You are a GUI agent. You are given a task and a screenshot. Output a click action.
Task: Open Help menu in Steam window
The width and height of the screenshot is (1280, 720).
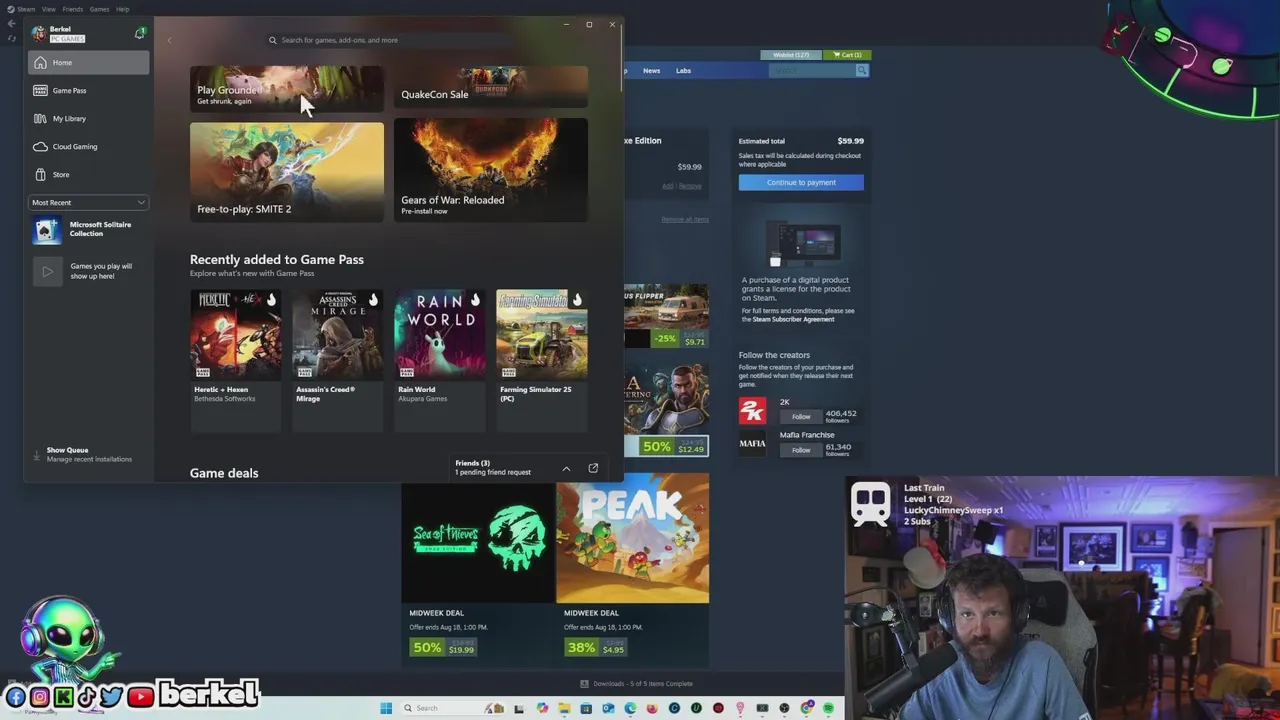[122, 9]
